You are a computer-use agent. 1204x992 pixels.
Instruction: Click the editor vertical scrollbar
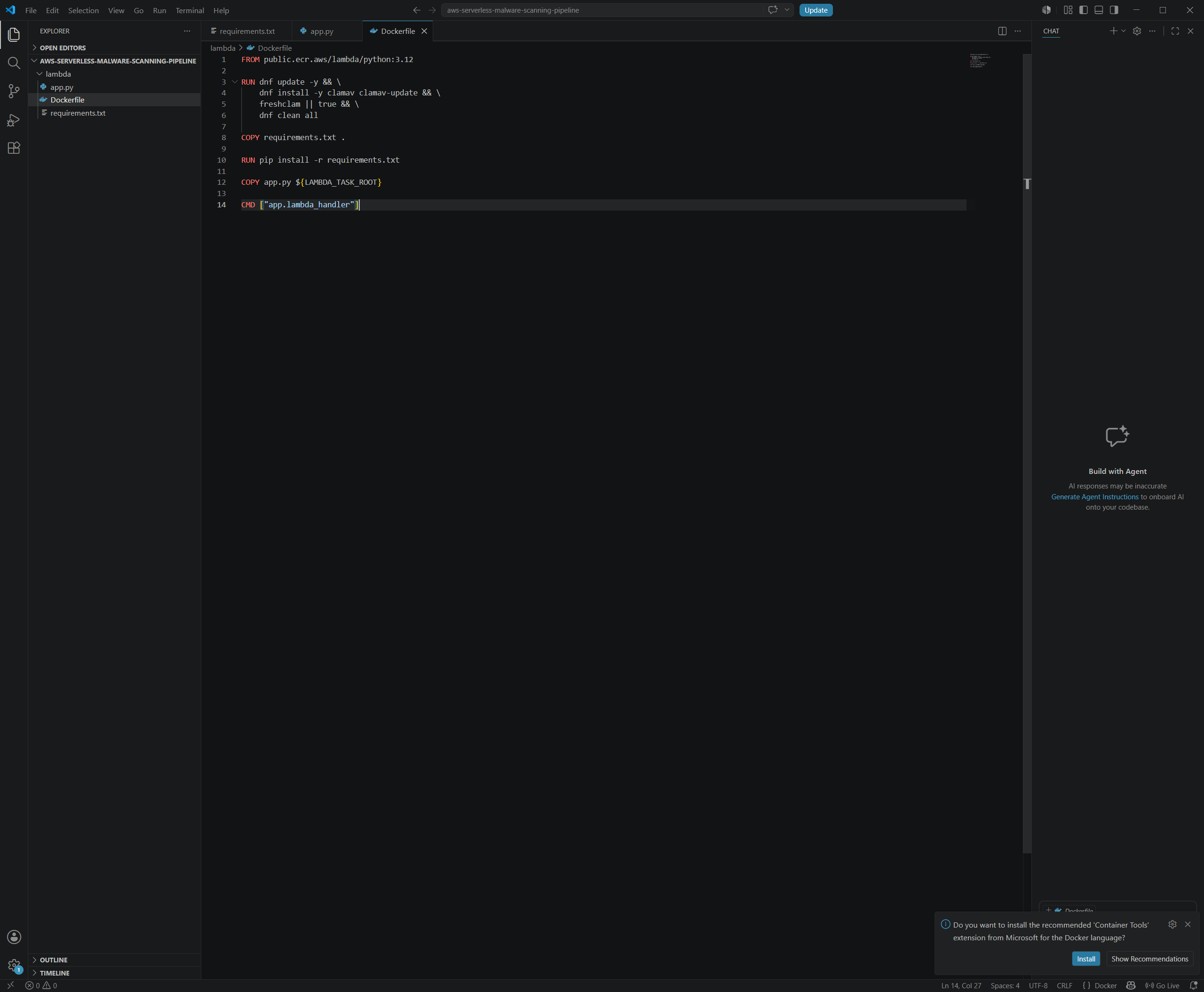(1027, 453)
